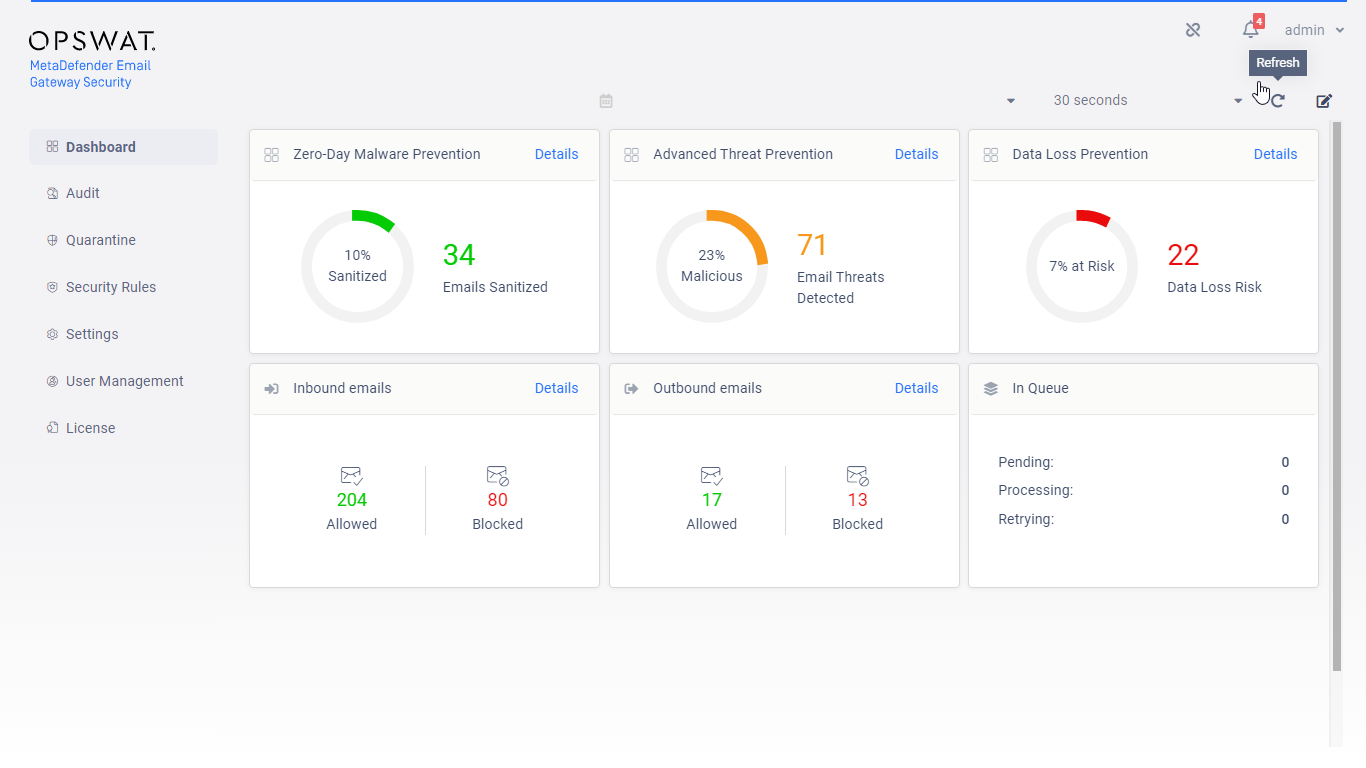Open Details for Outbound emails
The image size is (1366, 768).
(916, 388)
